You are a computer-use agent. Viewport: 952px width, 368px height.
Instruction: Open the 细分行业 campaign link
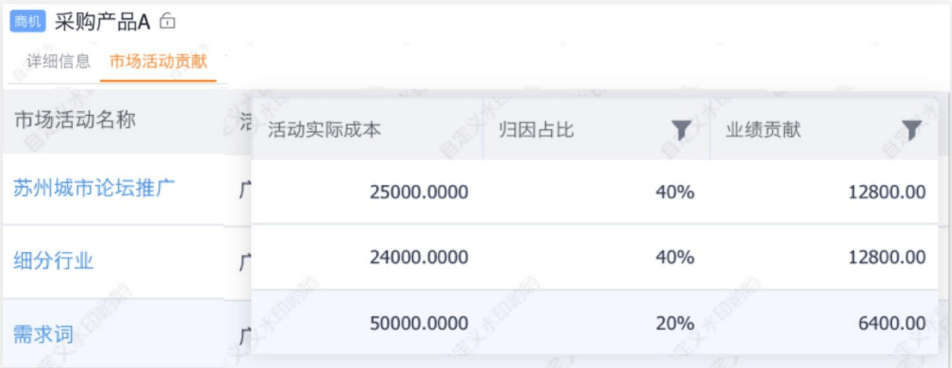click(x=53, y=261)
